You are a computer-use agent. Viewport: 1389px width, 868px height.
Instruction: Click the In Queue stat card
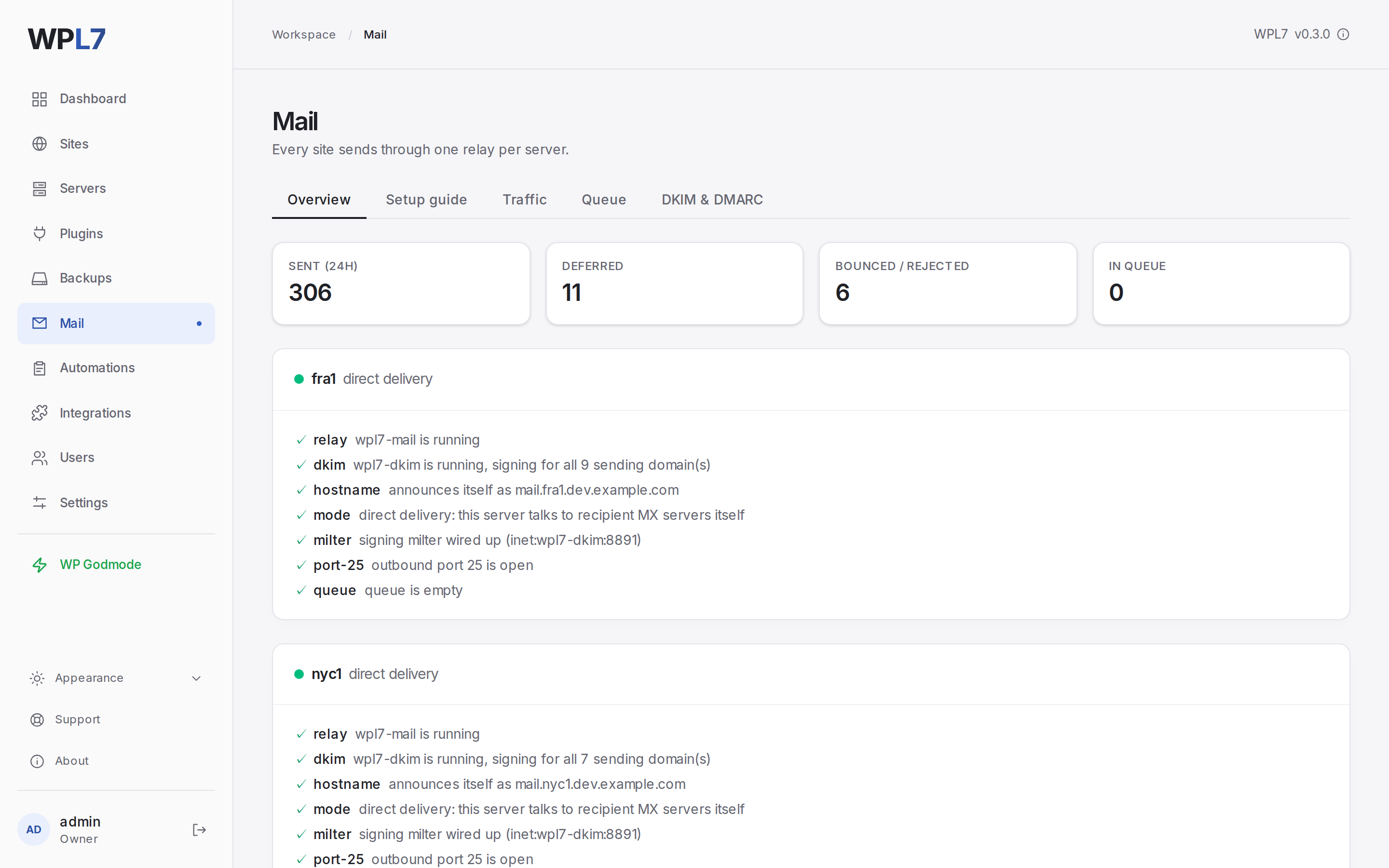[1221, 284]
